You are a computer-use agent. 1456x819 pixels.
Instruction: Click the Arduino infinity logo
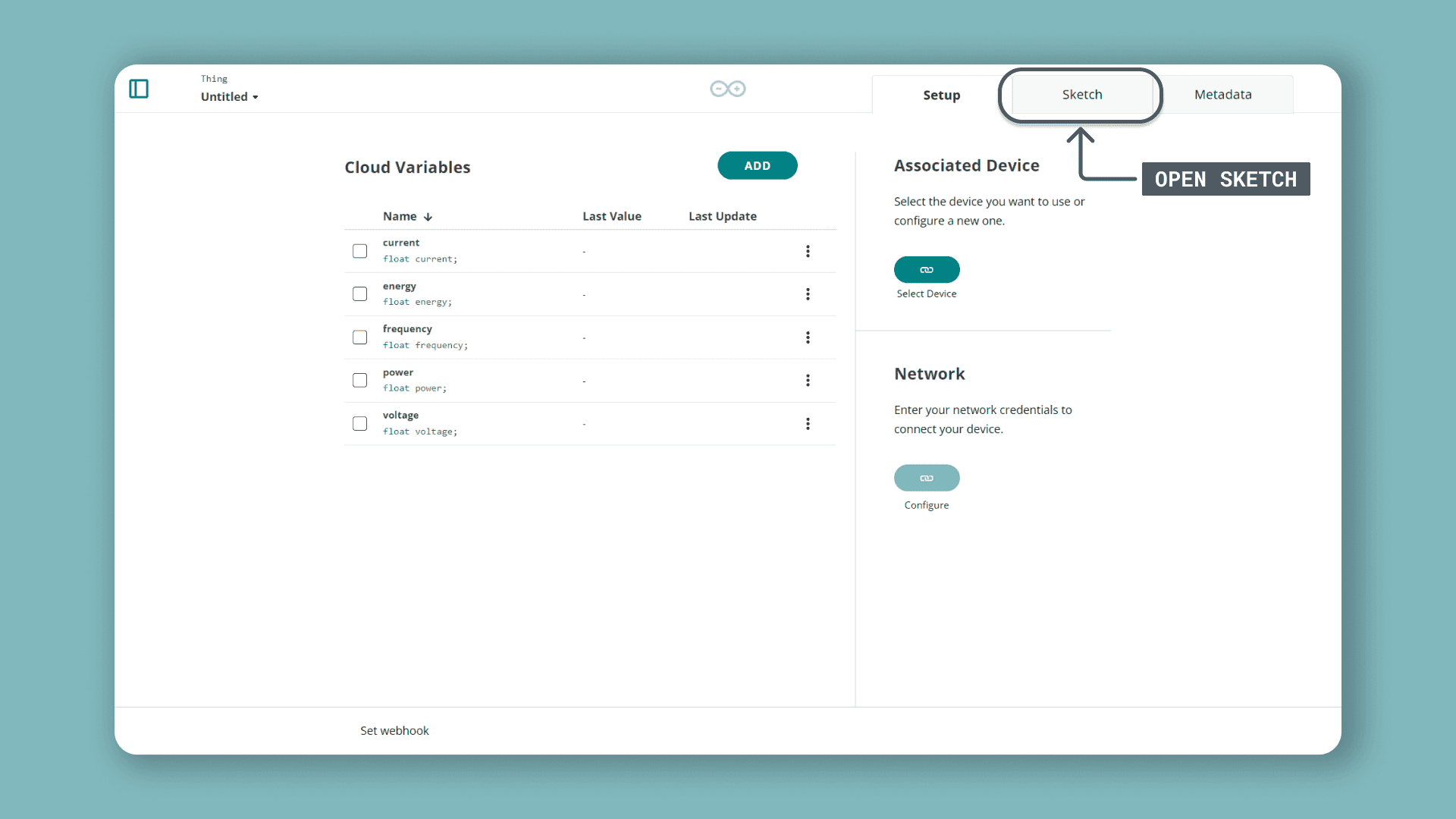pyautogui.click(x=727, y=89)
